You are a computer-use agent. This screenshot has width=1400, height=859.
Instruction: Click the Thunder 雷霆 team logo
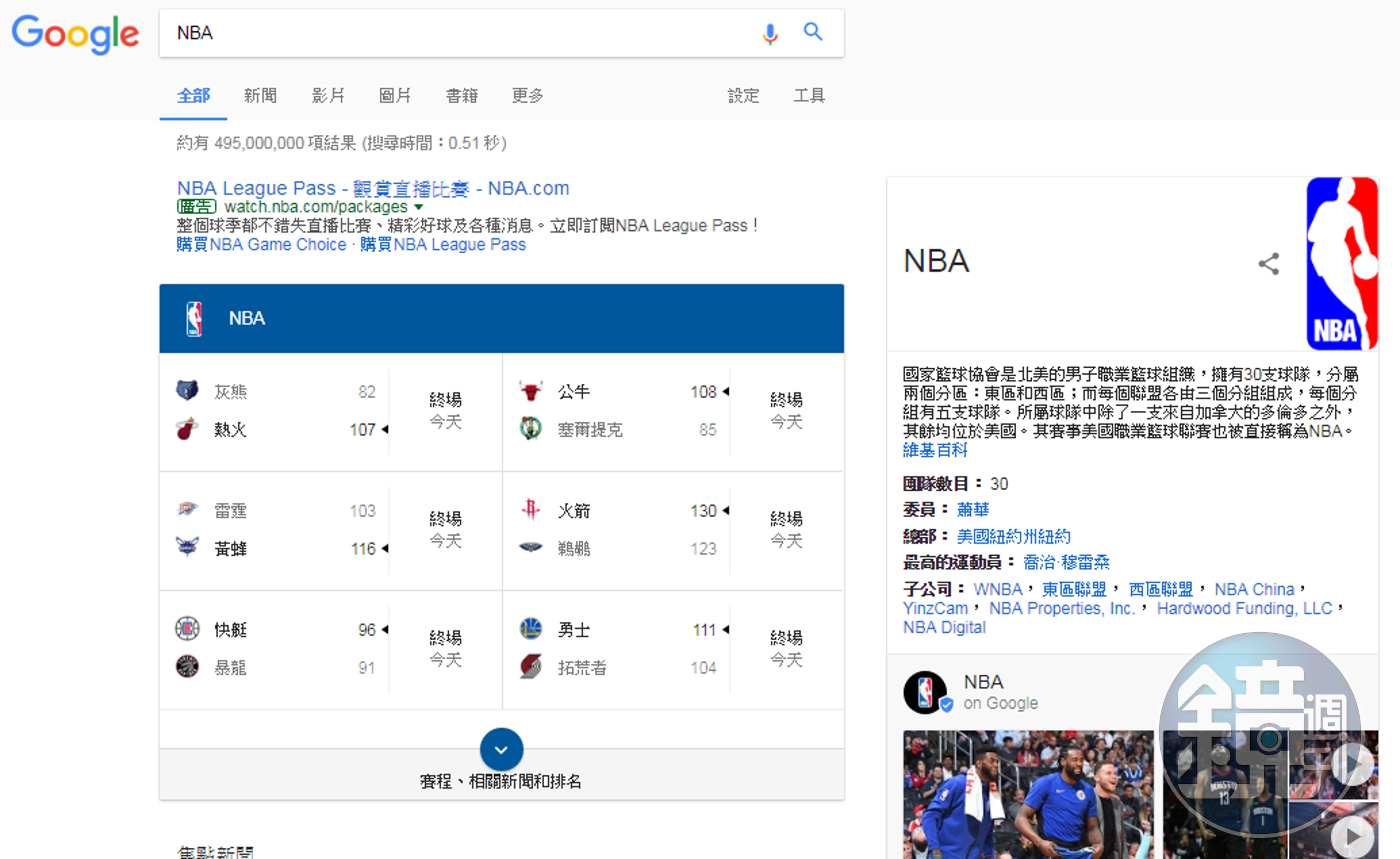[187, 509]
